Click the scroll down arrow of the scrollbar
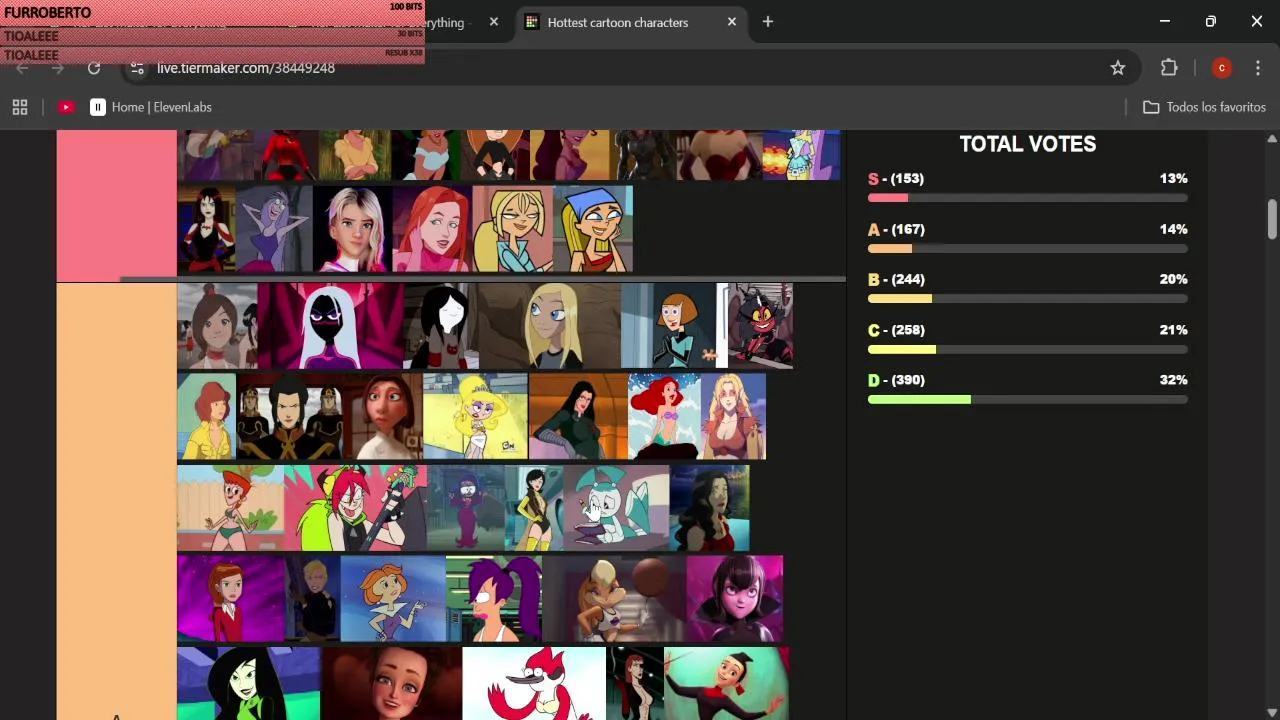Viewport: 1280px width, 720px height. click(1272, 711)
